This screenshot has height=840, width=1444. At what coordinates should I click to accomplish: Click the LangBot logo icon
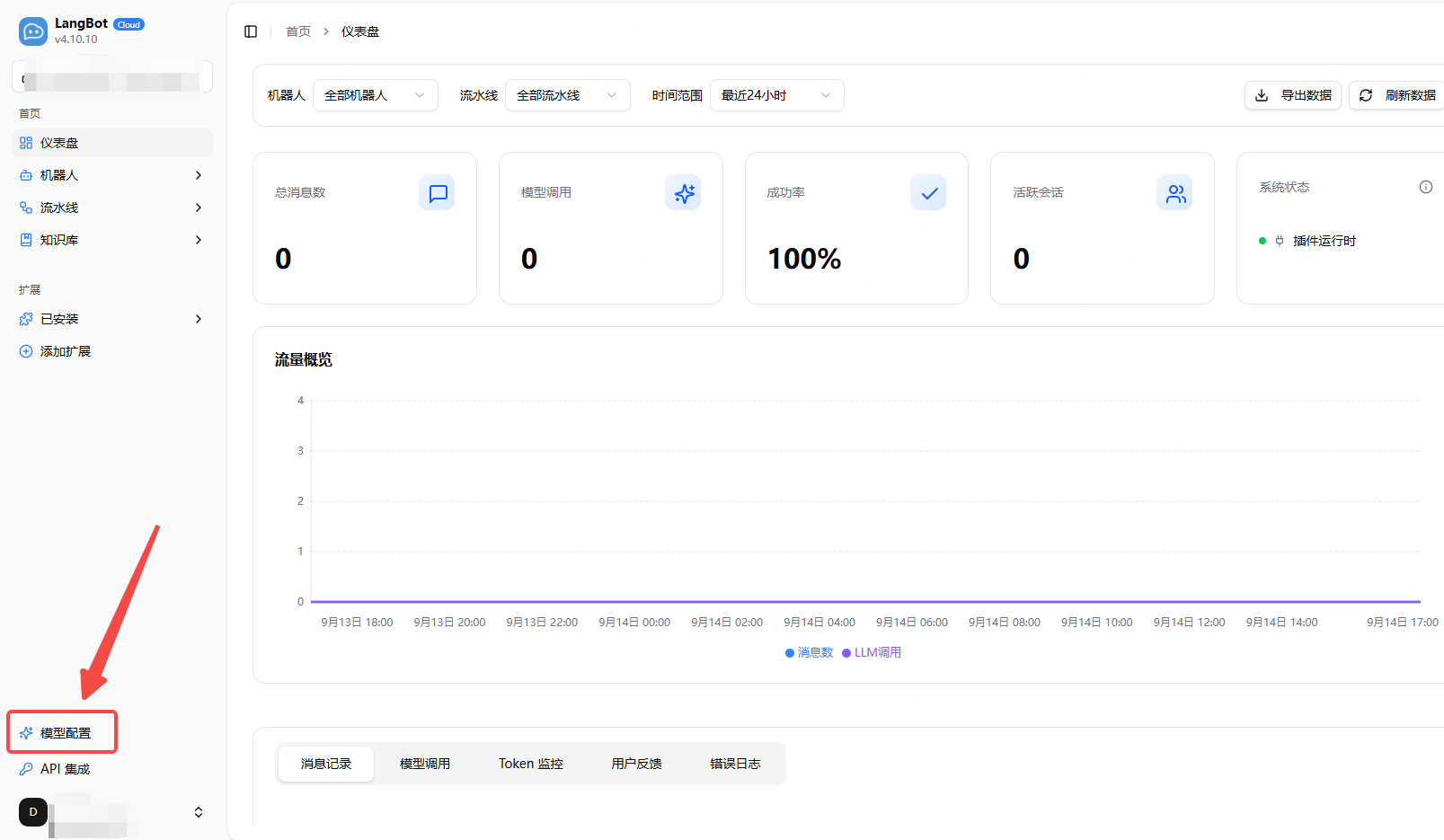(x=33, y=31)
